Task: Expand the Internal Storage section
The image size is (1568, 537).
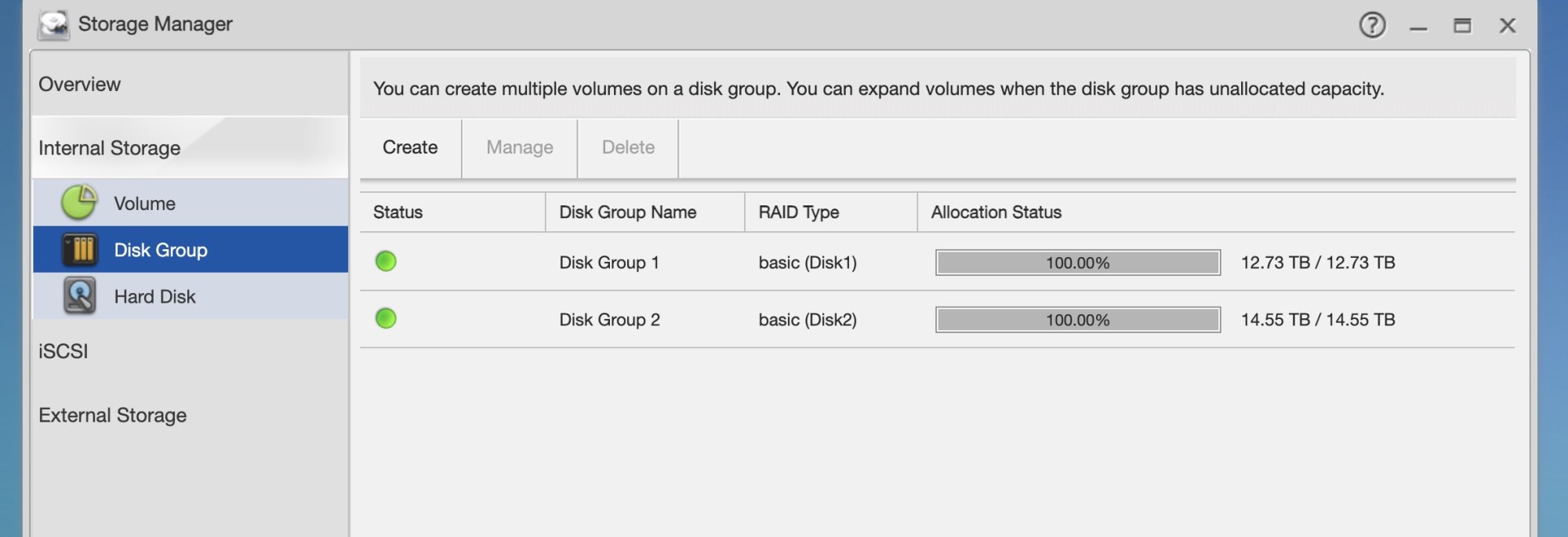Action: pos(110,148)
